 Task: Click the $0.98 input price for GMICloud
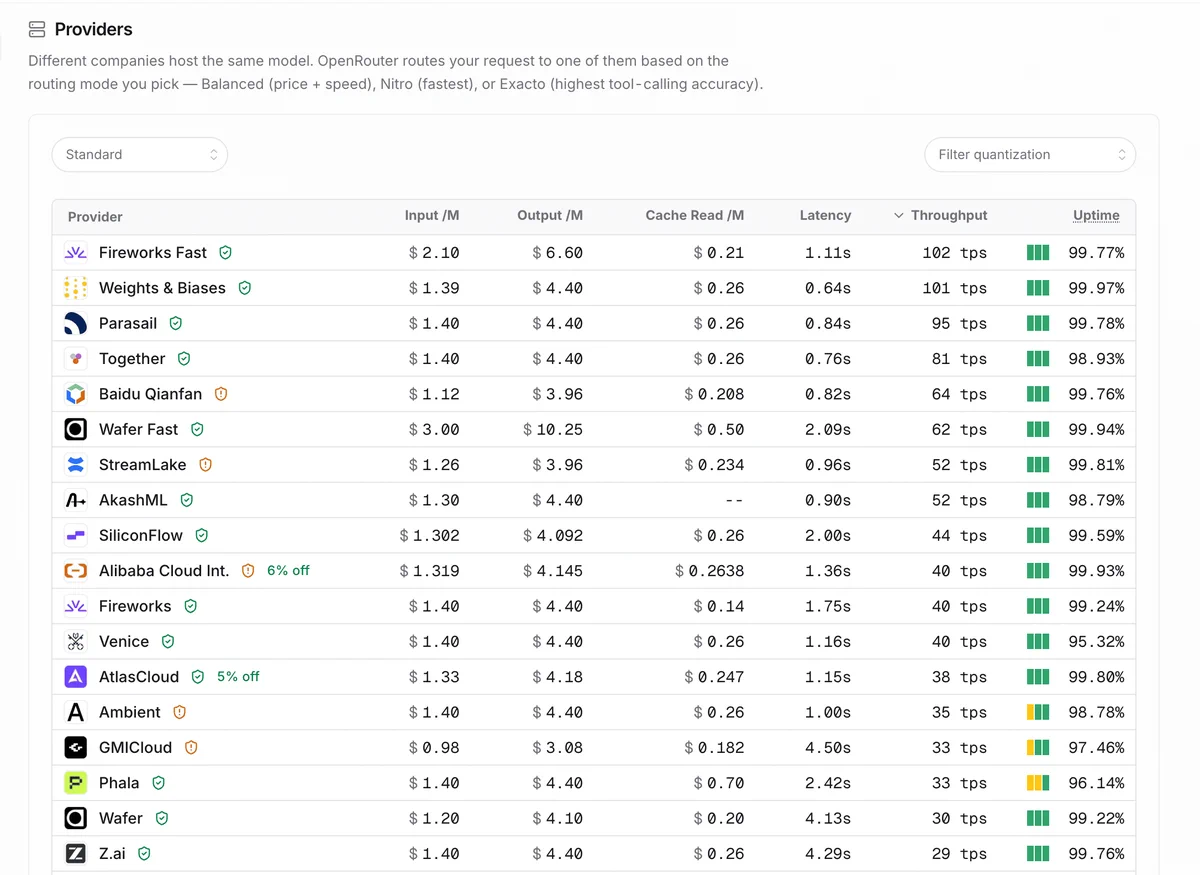point(434,748)
